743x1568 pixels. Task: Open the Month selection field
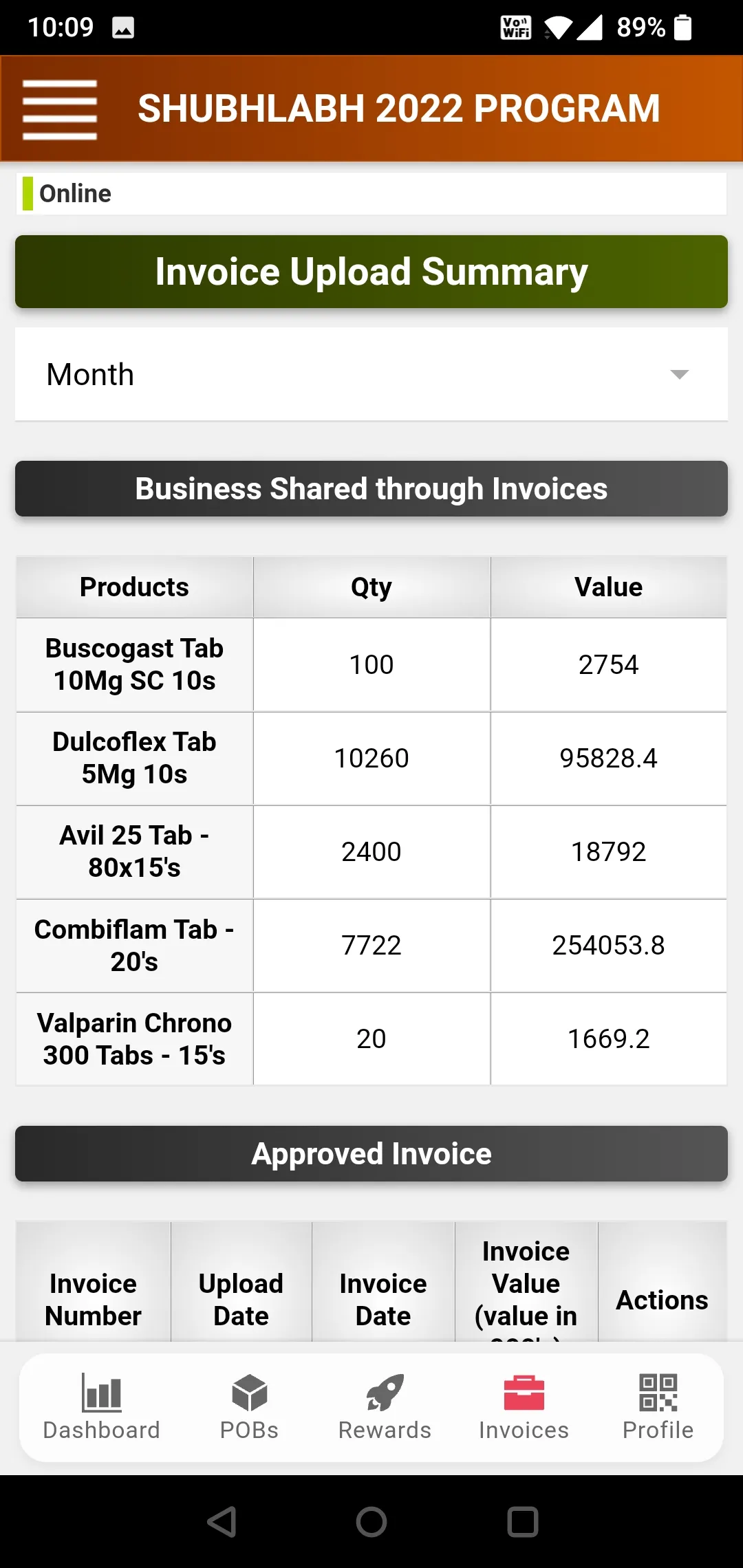[371, 374]
